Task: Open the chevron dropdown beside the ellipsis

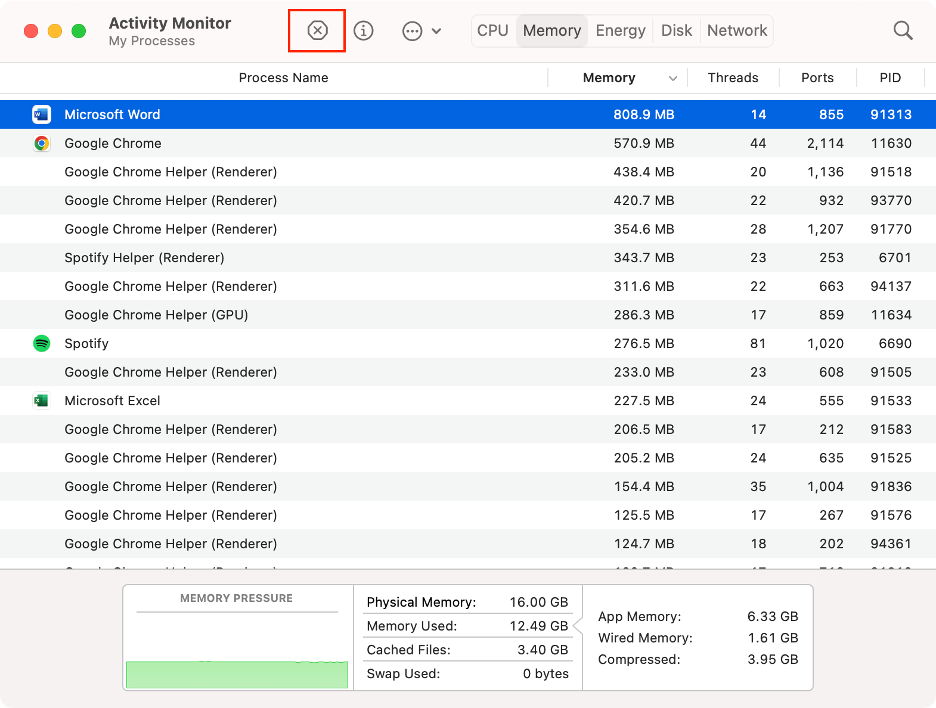Action: (436, 30)
